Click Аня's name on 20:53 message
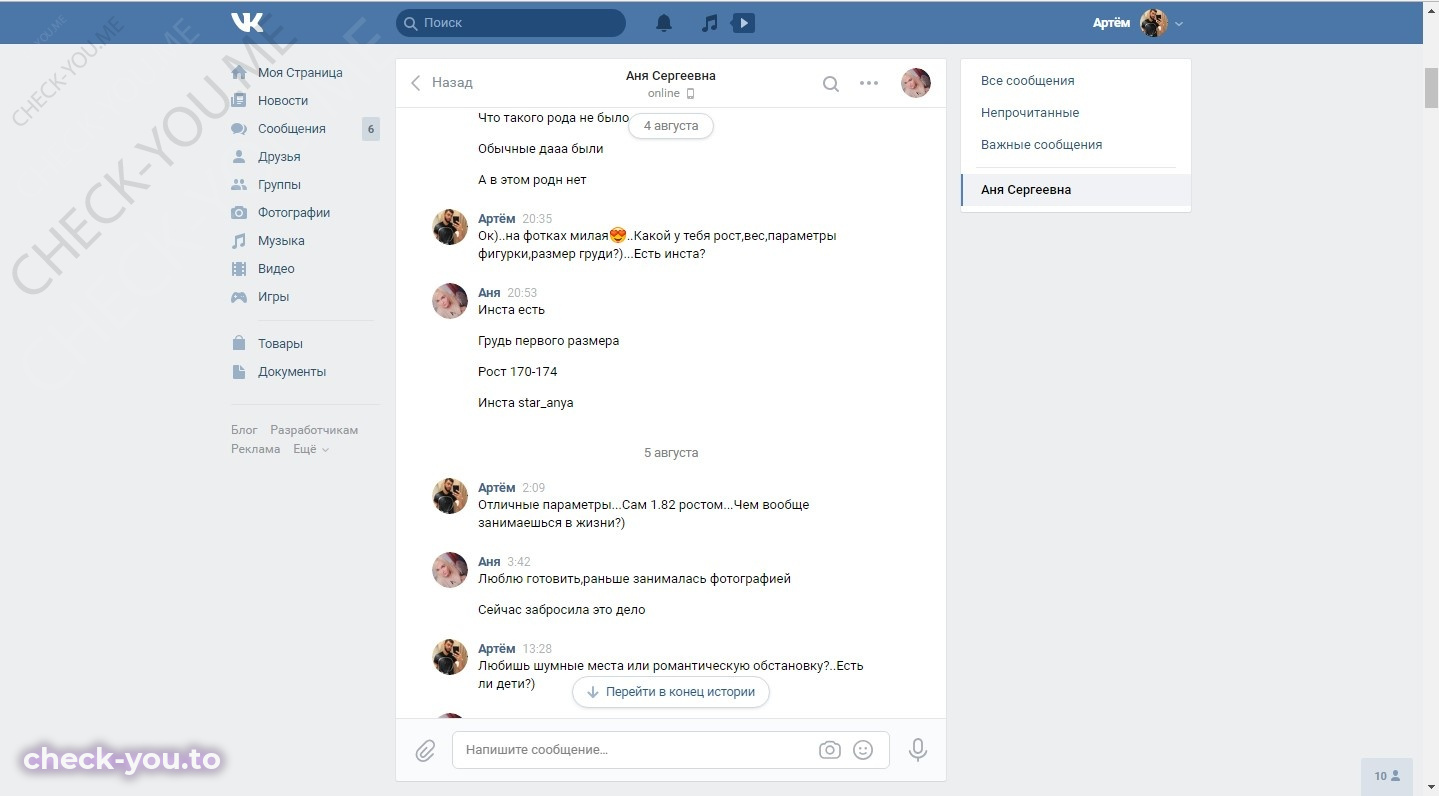1439x796 pixels. [x=489, y=293]
